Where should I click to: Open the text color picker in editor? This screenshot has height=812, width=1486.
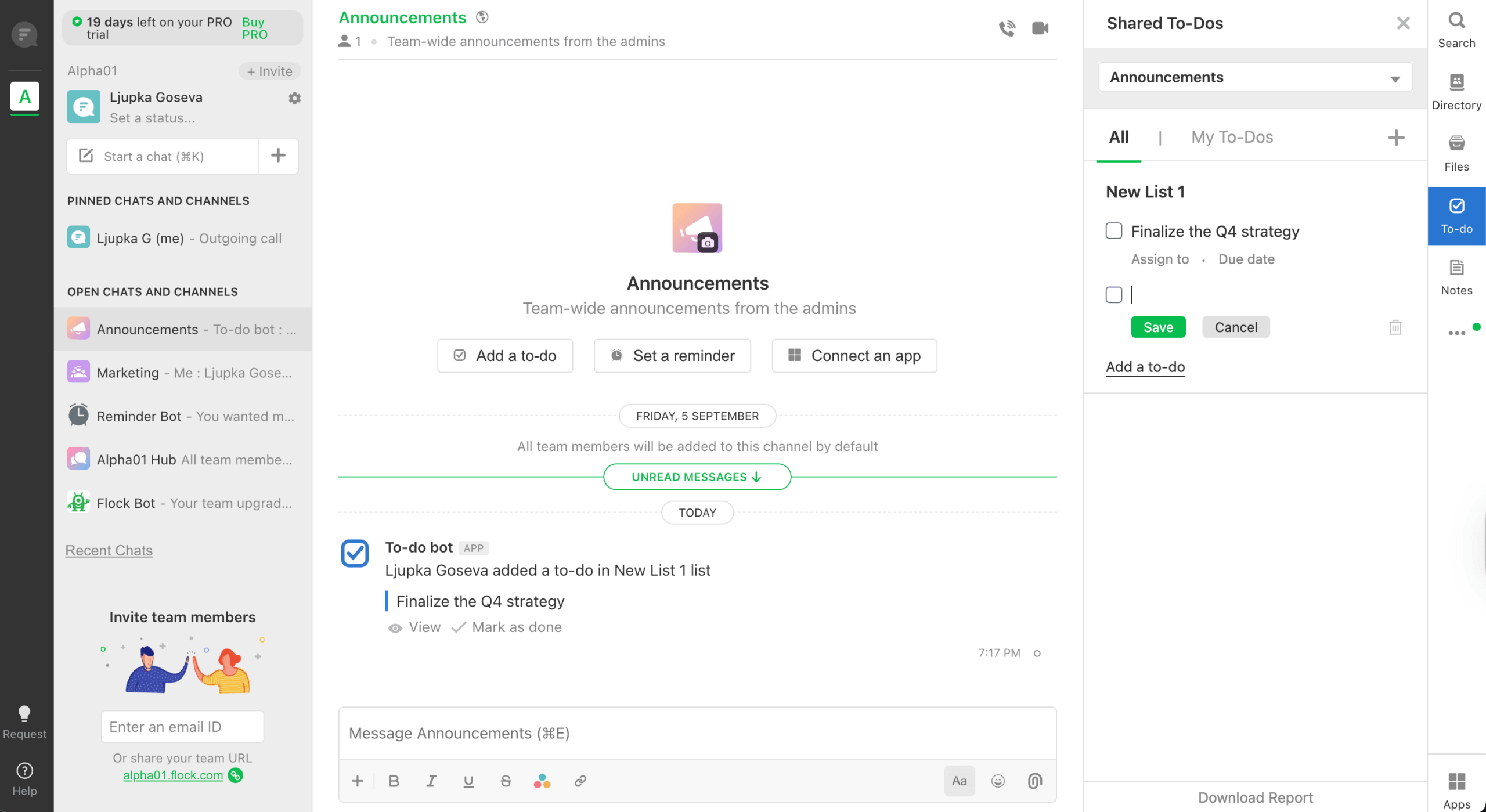click(x=542, y=781)
